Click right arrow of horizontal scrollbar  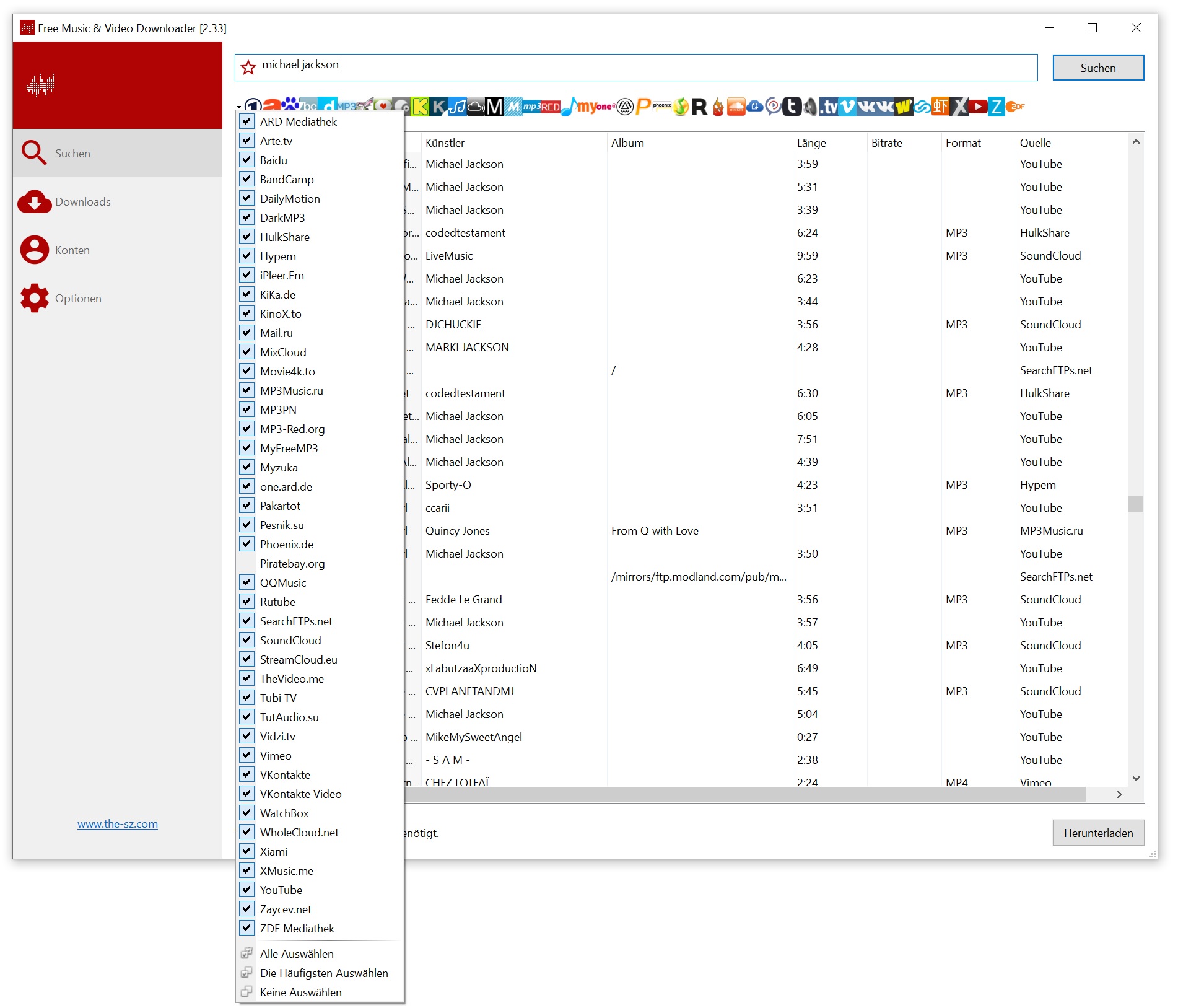pyautogui.click(x=1119, y=794)
